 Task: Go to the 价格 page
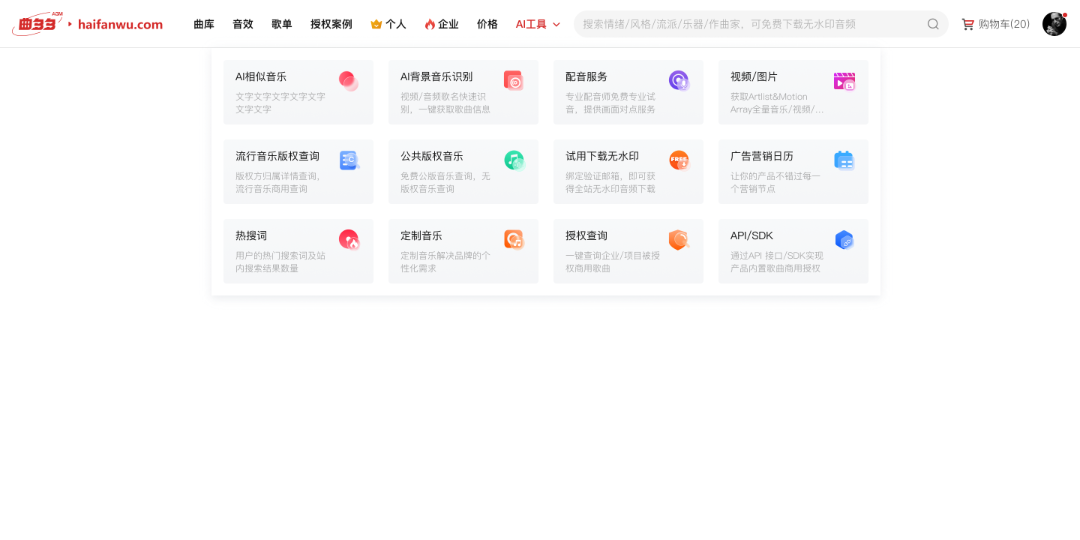[x=487, y=24]
